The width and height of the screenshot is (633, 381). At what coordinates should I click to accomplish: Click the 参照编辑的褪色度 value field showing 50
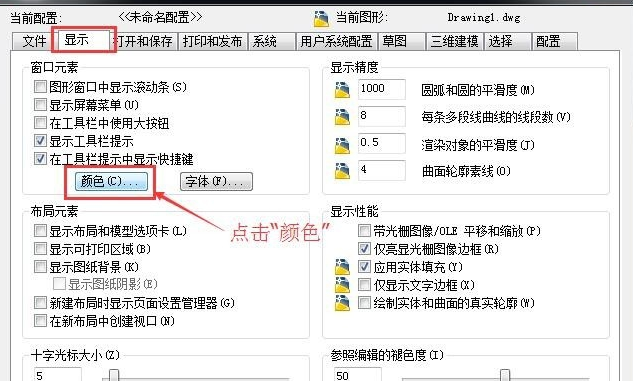click(357, 375)
